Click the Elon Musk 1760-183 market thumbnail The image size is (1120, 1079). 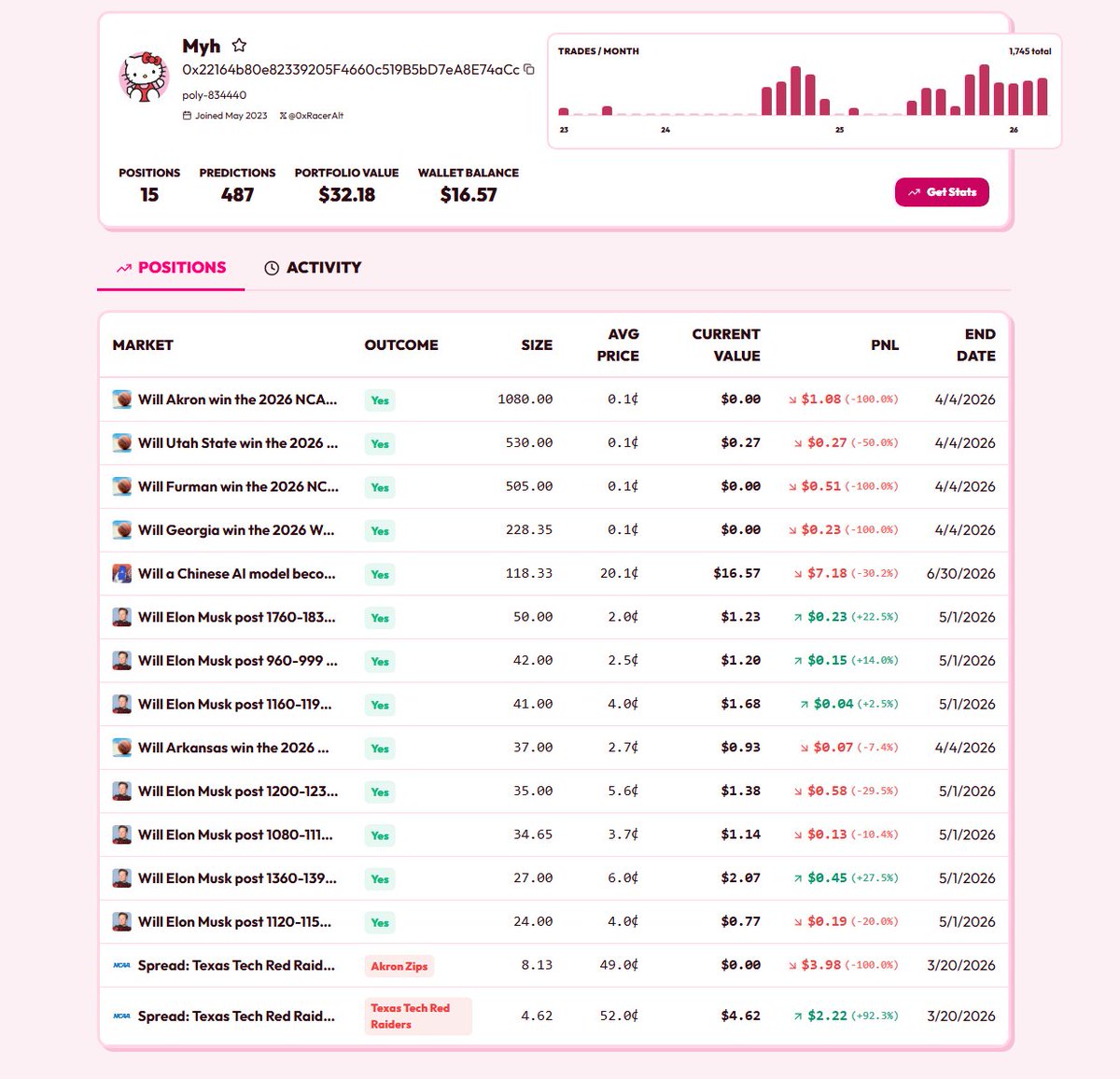click(122, 617)
